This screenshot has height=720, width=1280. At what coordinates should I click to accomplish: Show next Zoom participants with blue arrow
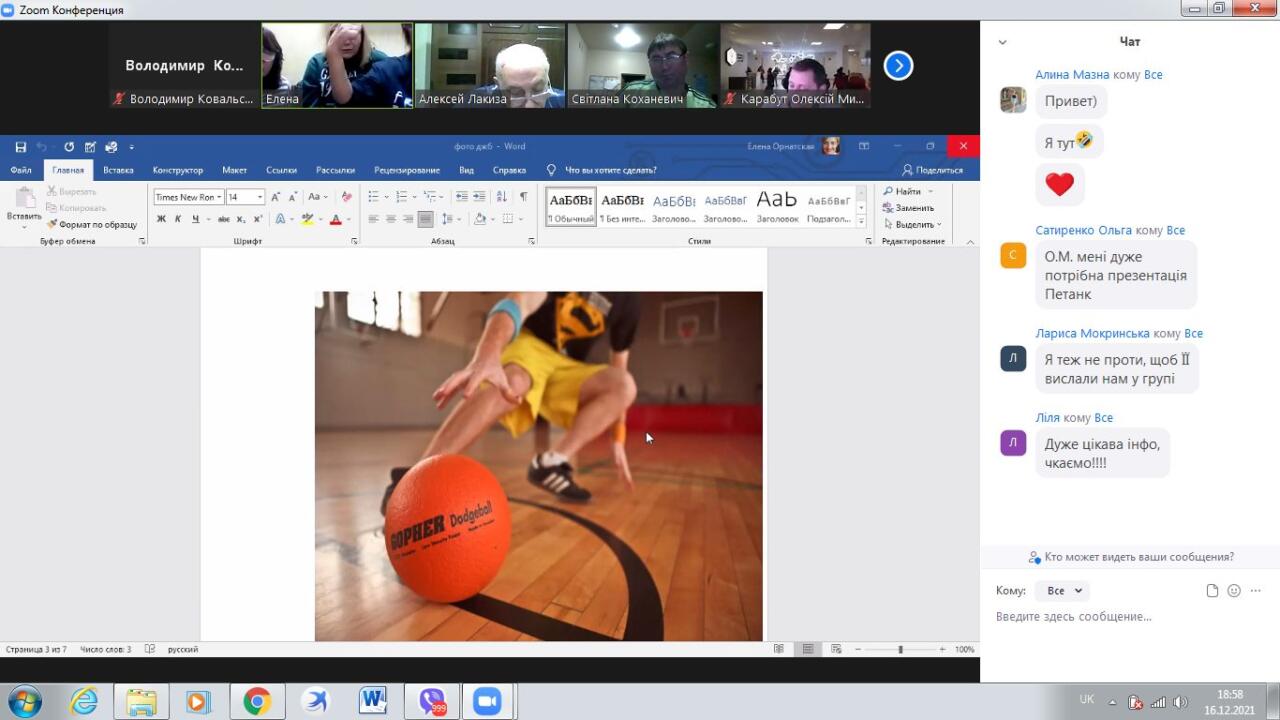click(898, 66)
